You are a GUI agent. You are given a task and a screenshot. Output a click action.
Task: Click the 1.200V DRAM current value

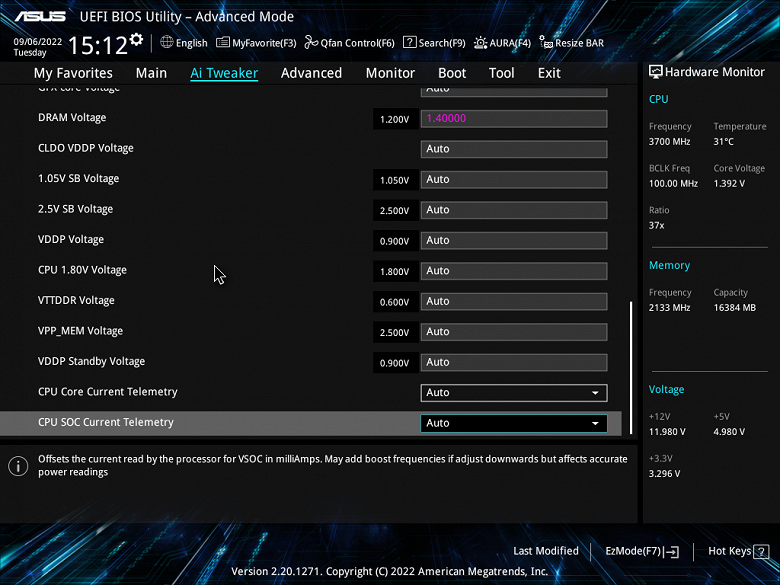pos(394,119)
